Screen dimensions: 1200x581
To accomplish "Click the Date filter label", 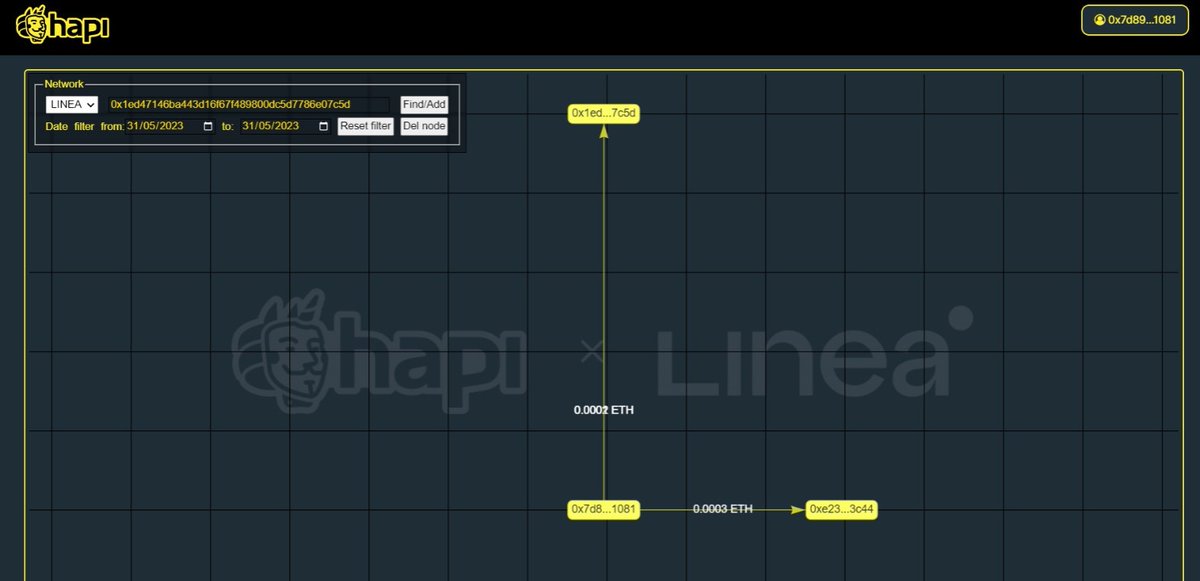I will [72, 126].
